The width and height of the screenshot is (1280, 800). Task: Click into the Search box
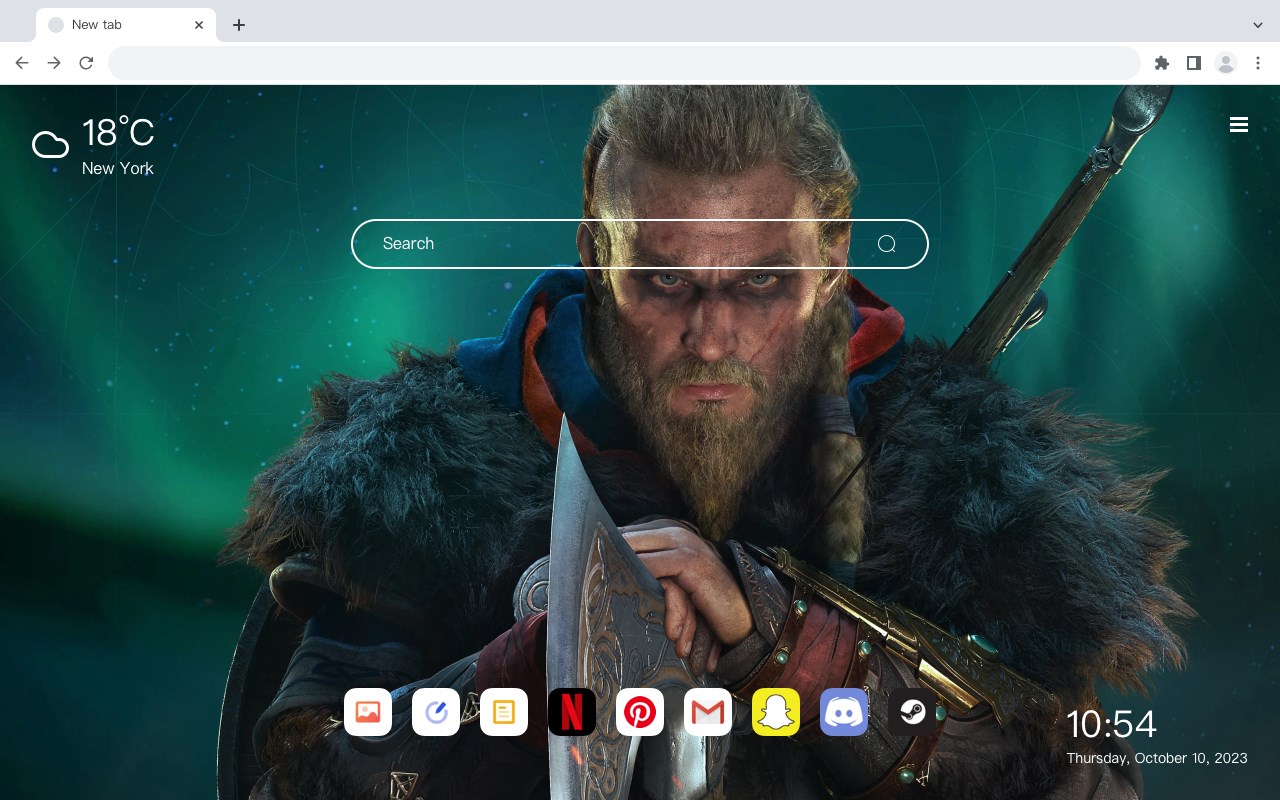(640, 244)
